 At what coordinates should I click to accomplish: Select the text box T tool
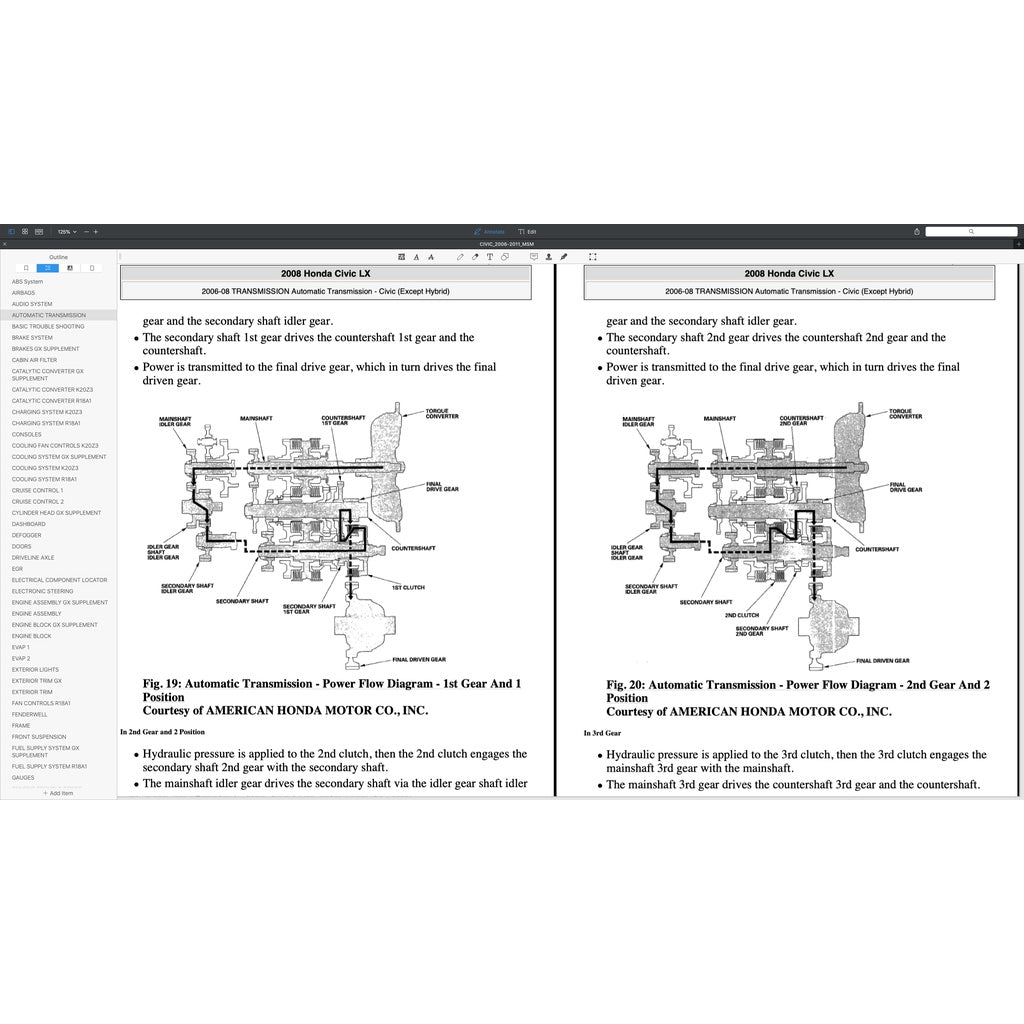click(x=489, y=257)
